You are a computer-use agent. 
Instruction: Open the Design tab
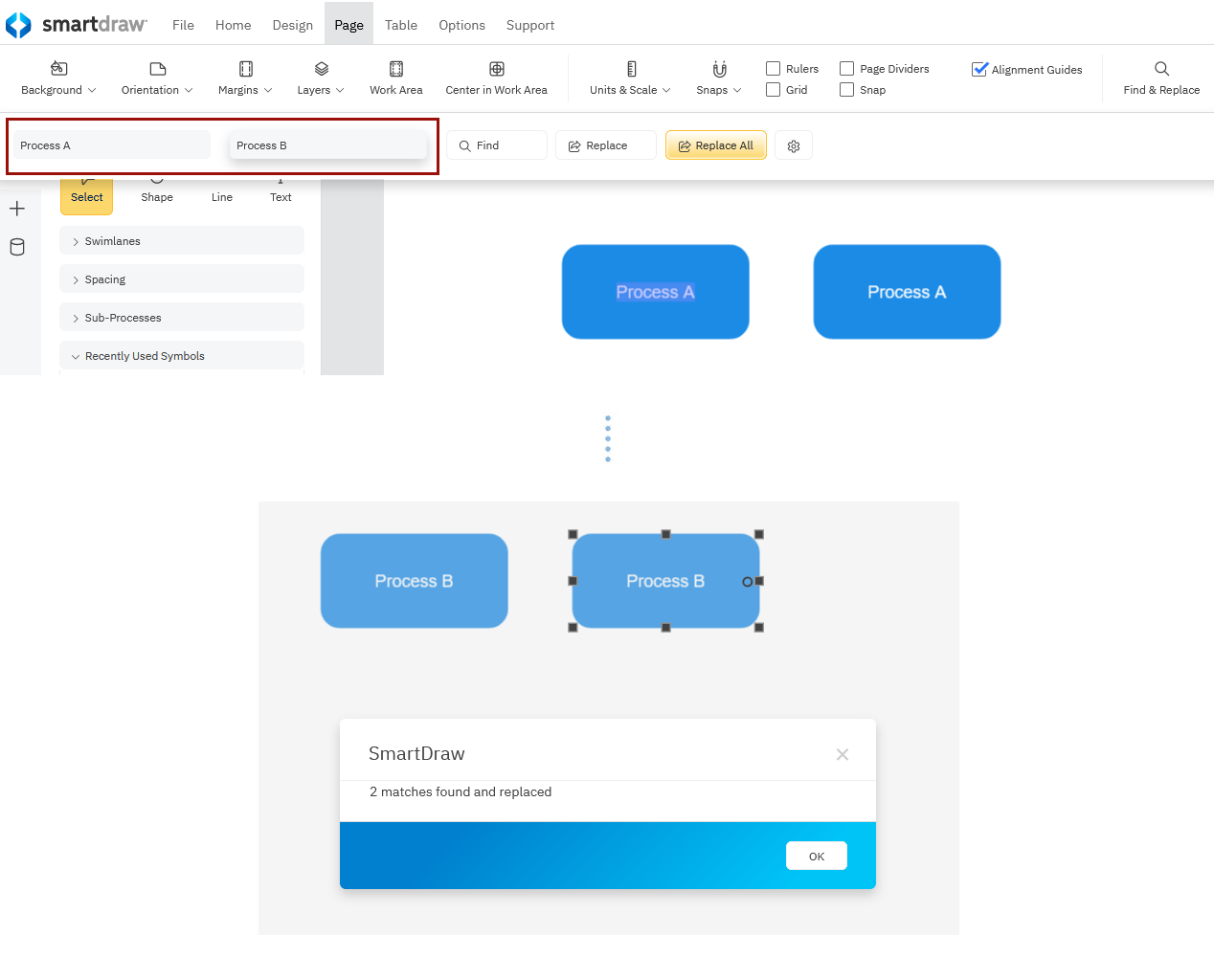pyautogui.click(x=292, y=25)
